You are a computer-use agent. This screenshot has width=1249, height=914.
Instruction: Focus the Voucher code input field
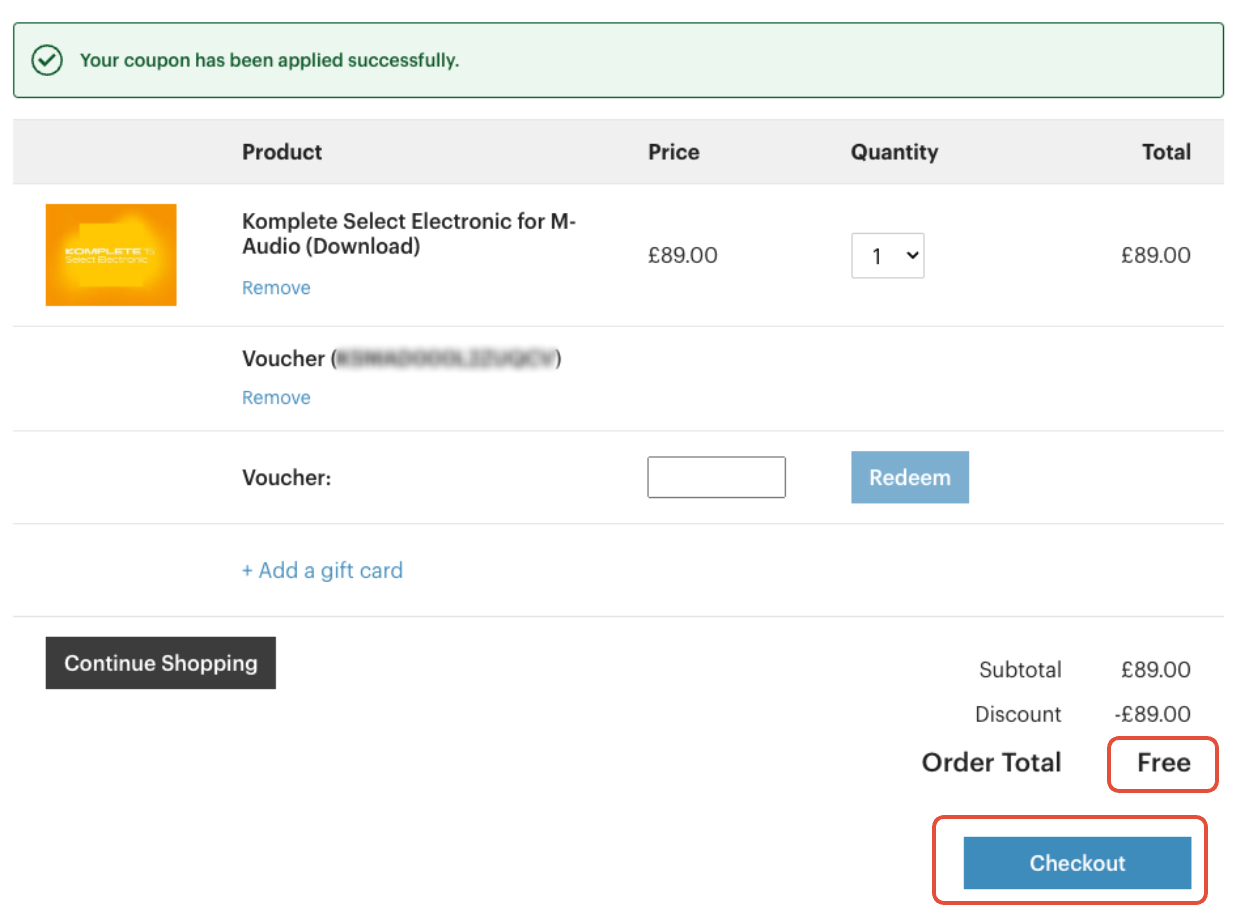[716, 477]
